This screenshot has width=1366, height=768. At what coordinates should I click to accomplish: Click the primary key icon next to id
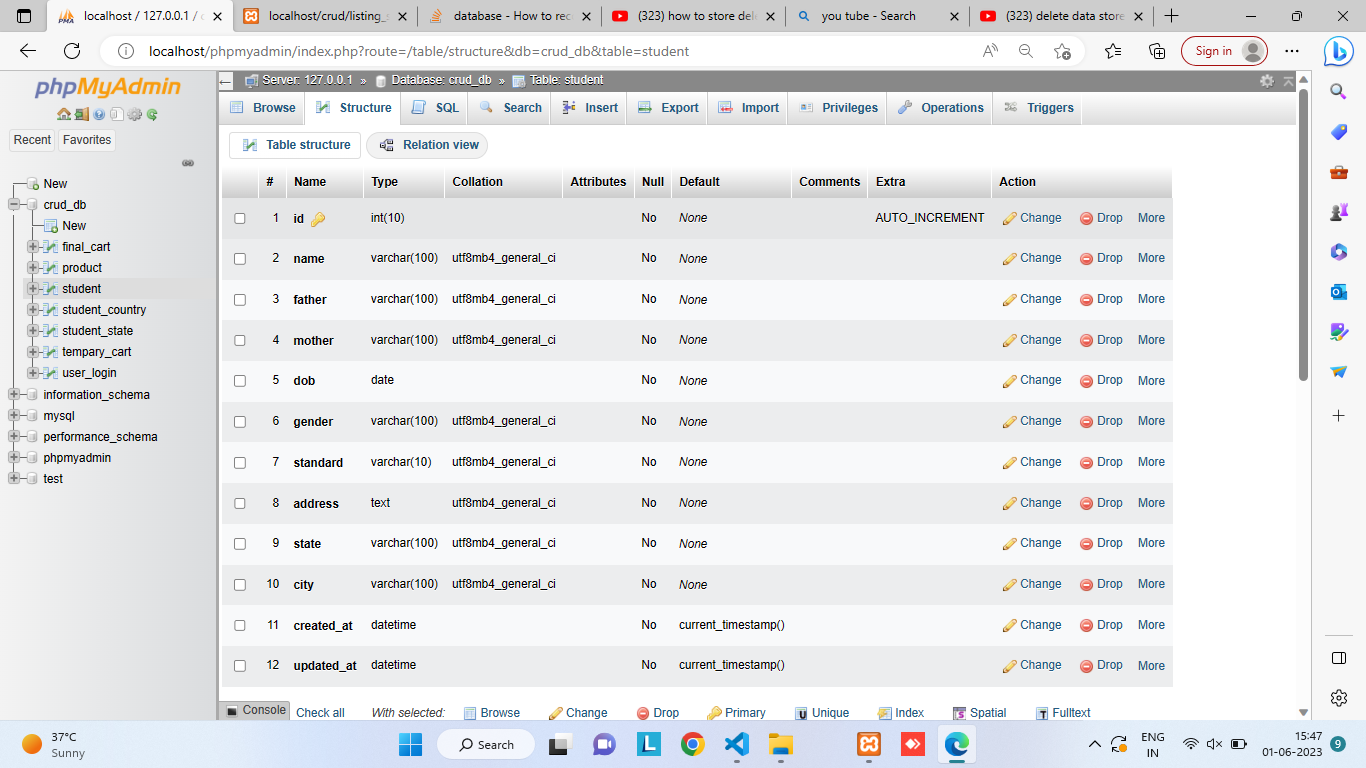point(318,219)
